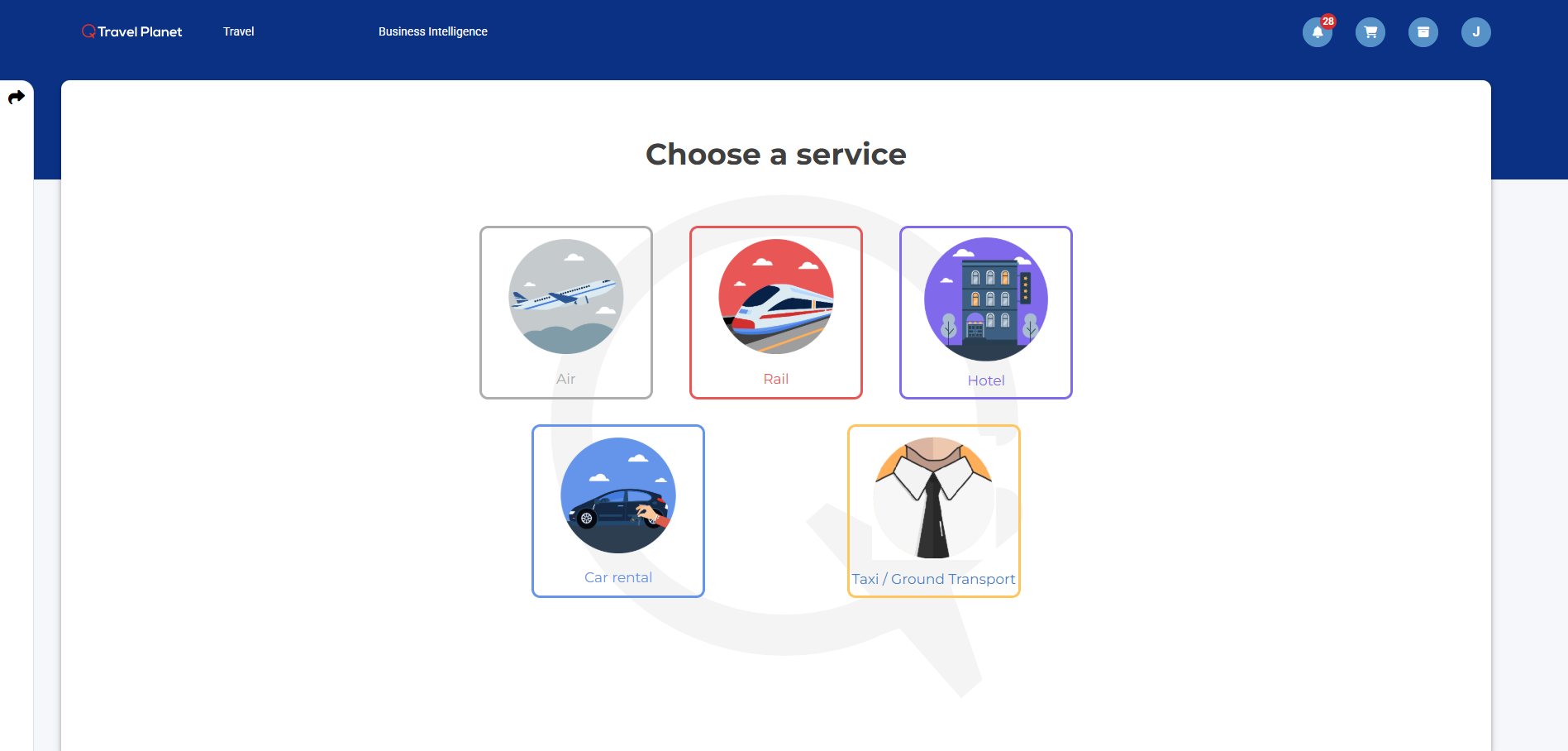Click the Choose a service heading
The height and width of the screenshot is (751, 1568).
tap(776, 154)
